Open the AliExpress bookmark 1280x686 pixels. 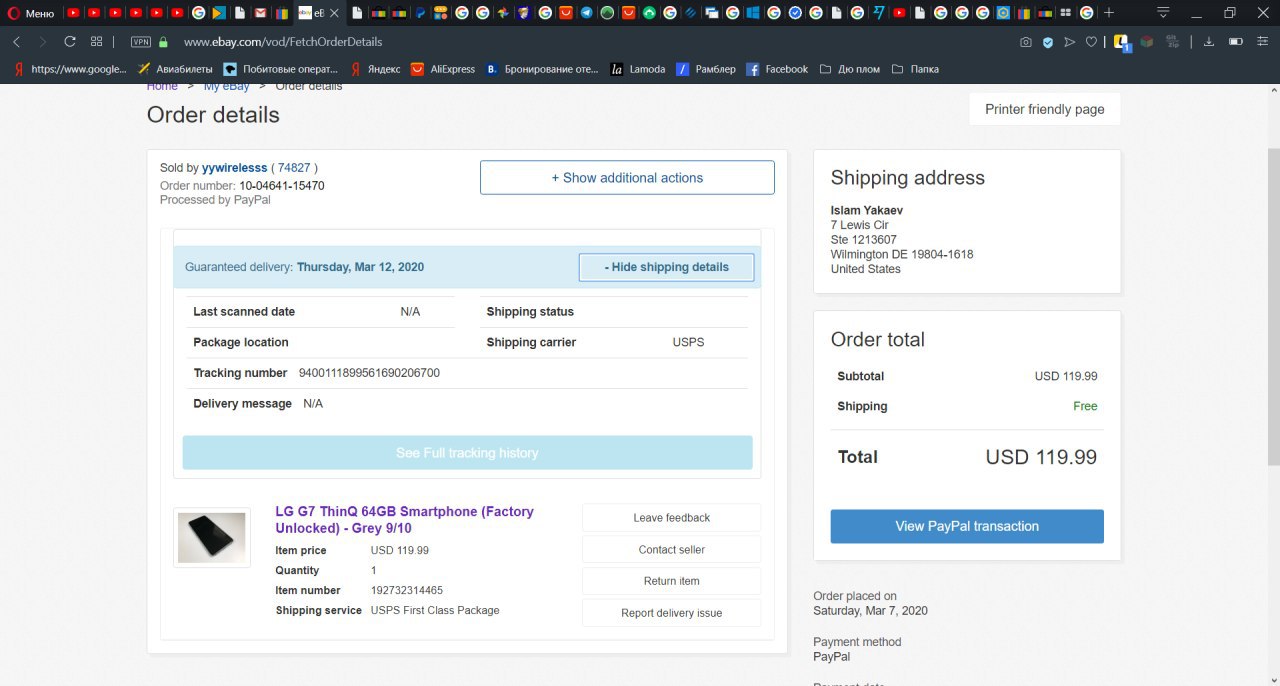442,69
